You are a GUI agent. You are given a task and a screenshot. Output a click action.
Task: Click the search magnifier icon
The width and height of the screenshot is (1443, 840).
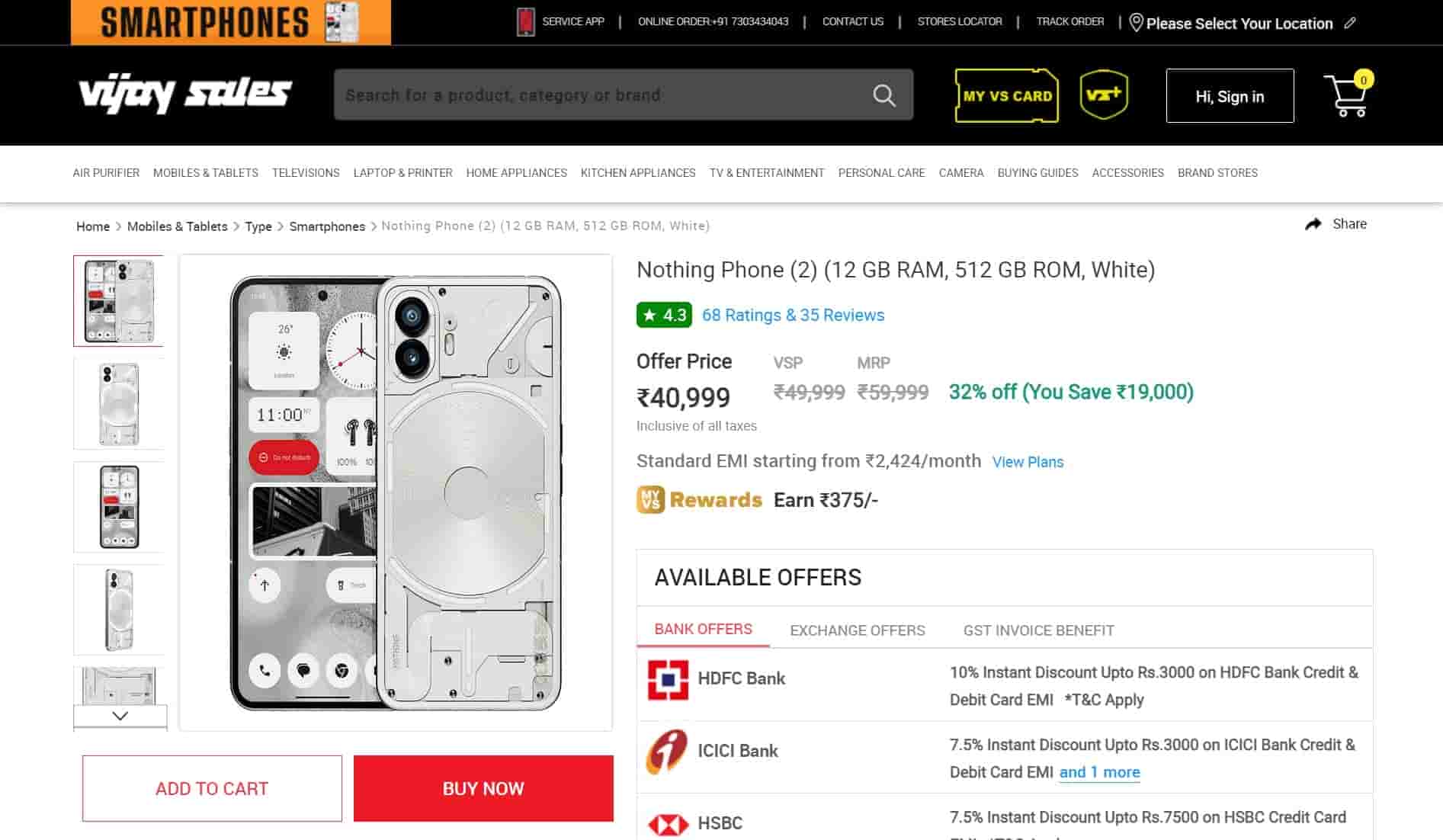click(x=883, y=95)
